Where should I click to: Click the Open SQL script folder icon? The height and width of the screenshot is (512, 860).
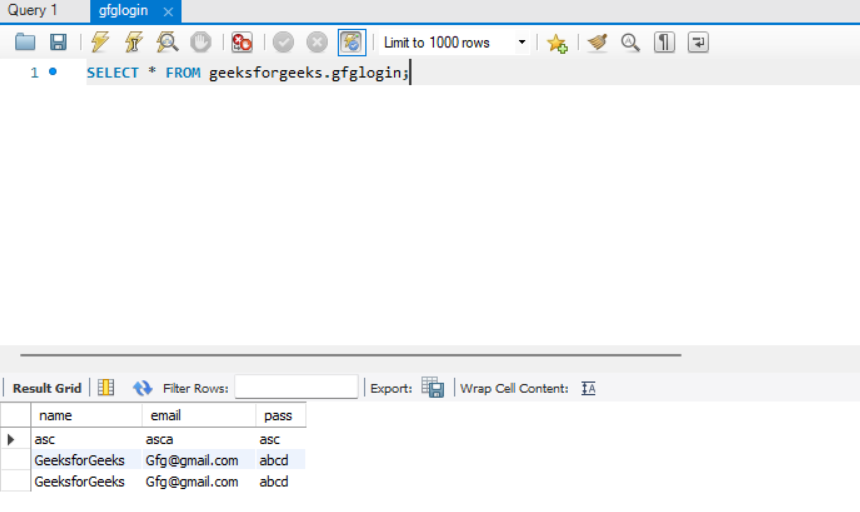click(25, 42)
